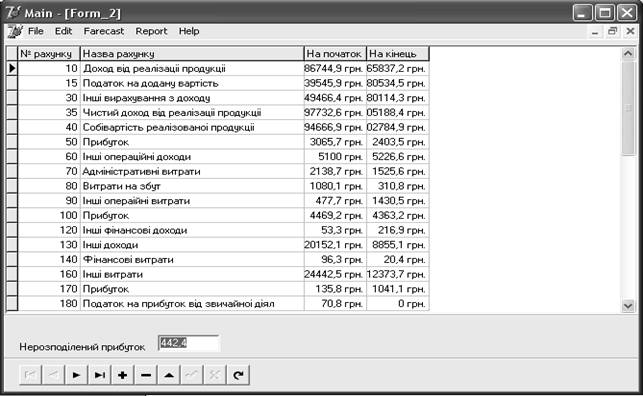Select 'Доход від реалізації продукції' cell

tap(192, 68)
